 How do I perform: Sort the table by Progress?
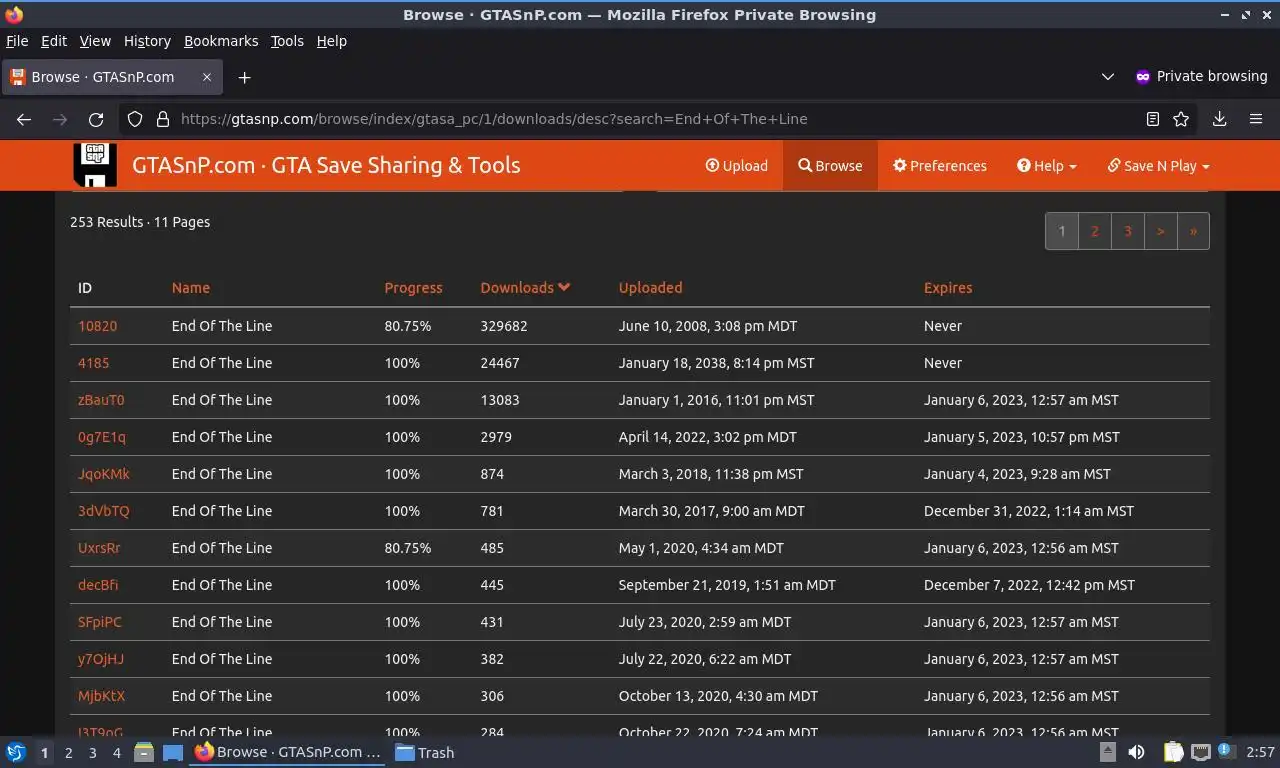coord(413,288)
